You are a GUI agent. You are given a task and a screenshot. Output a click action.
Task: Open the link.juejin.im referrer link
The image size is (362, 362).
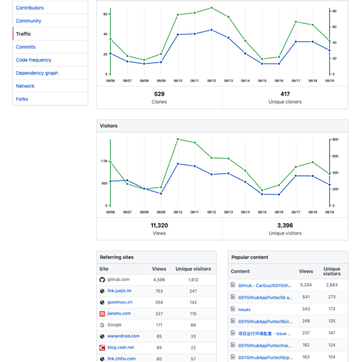[119, 291]
